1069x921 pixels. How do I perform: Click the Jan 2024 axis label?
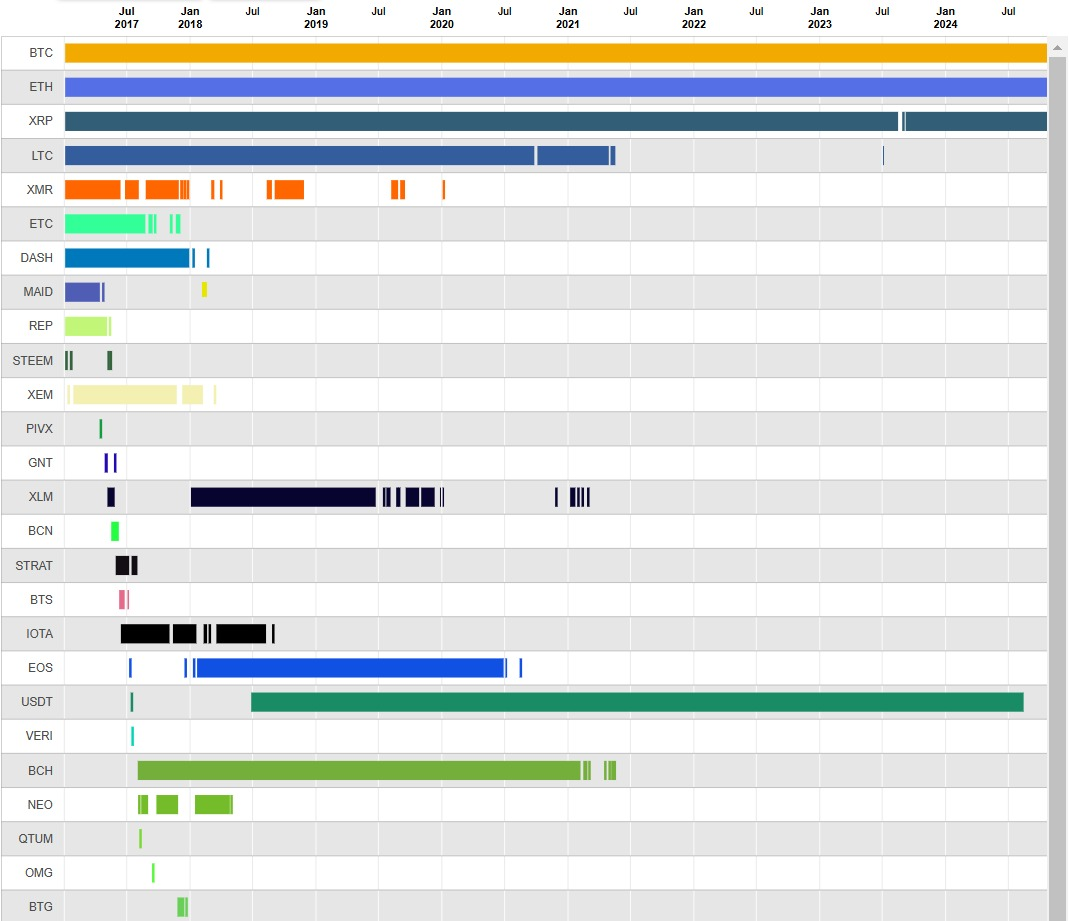tap(946, 18)
